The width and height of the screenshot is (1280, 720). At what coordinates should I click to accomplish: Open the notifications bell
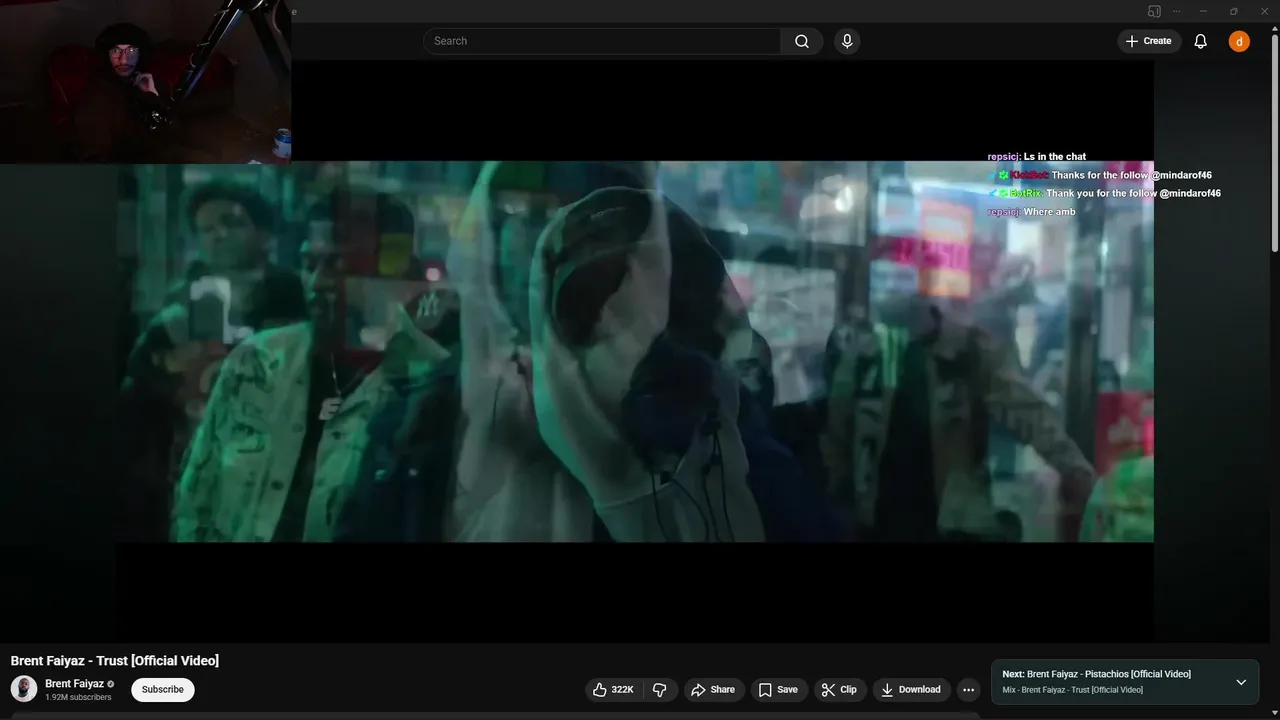point(1200,41)
